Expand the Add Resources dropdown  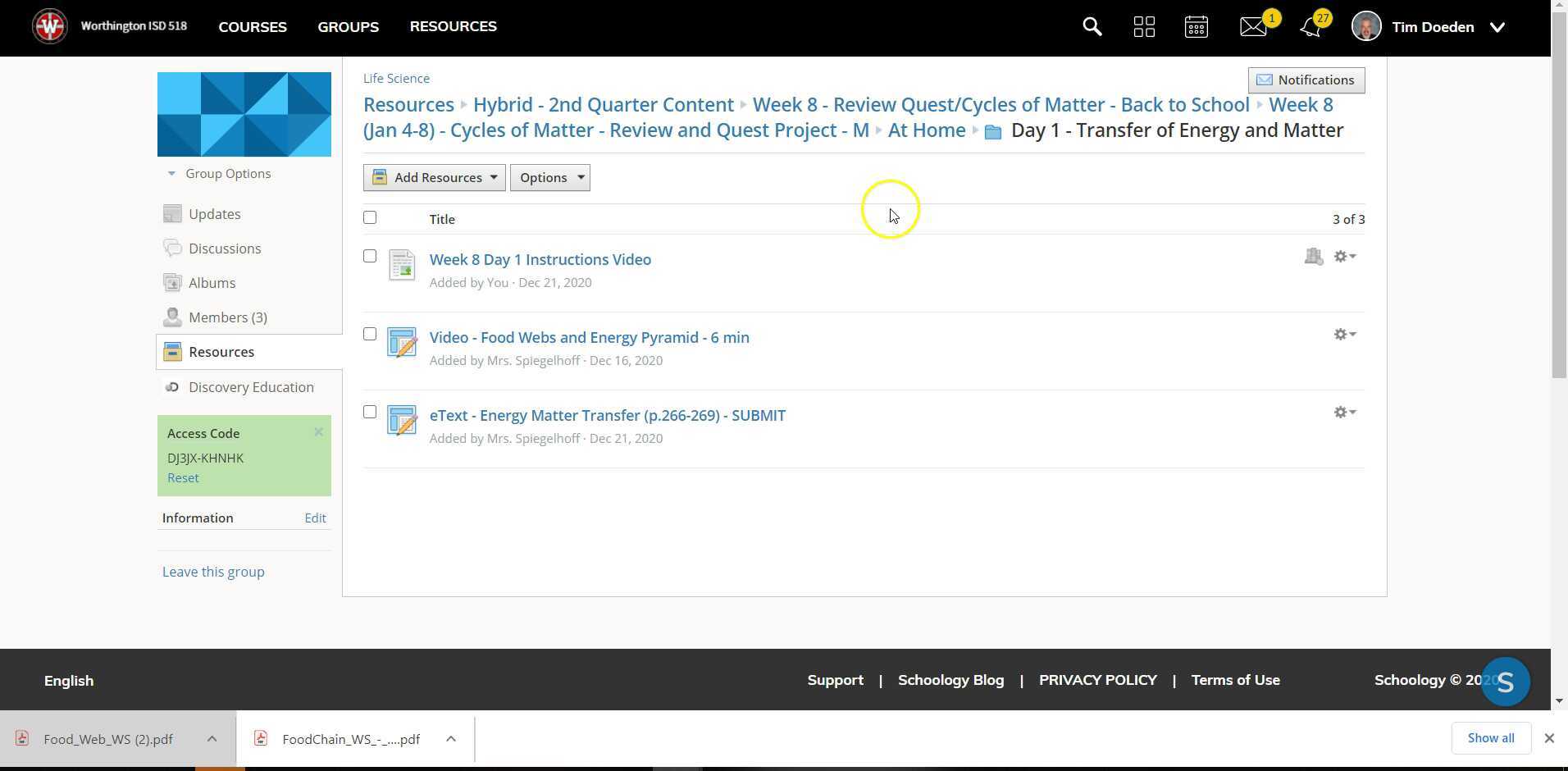pyautogui.click(x=434, y=178)
